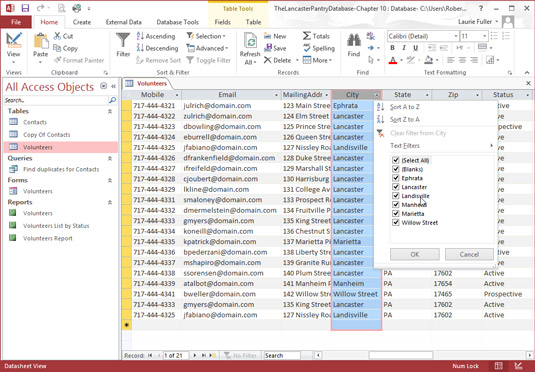
Task: Open the Advanced filter dropdown
Action: pos(207,48)
